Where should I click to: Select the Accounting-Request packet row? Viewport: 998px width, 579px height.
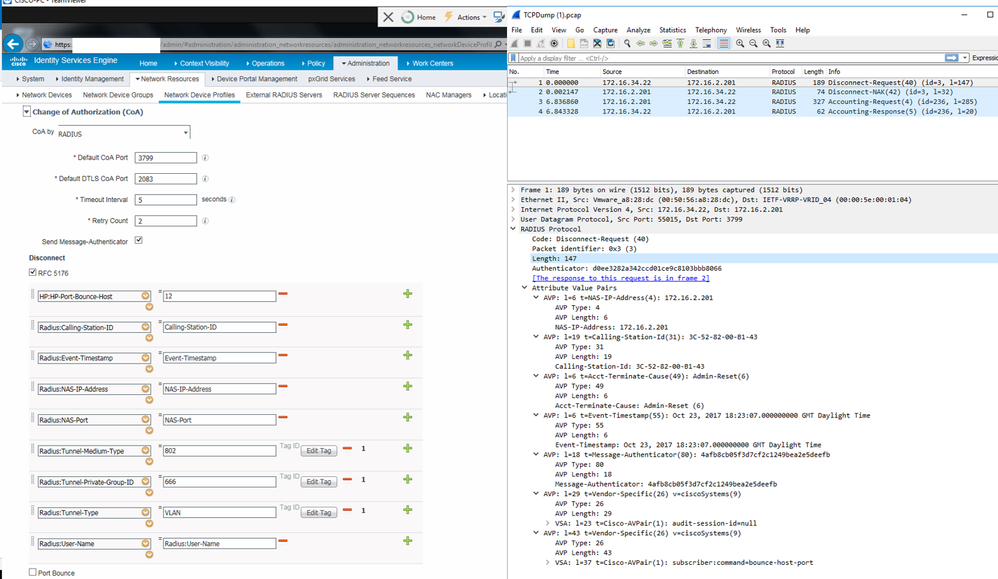point(752,101)
